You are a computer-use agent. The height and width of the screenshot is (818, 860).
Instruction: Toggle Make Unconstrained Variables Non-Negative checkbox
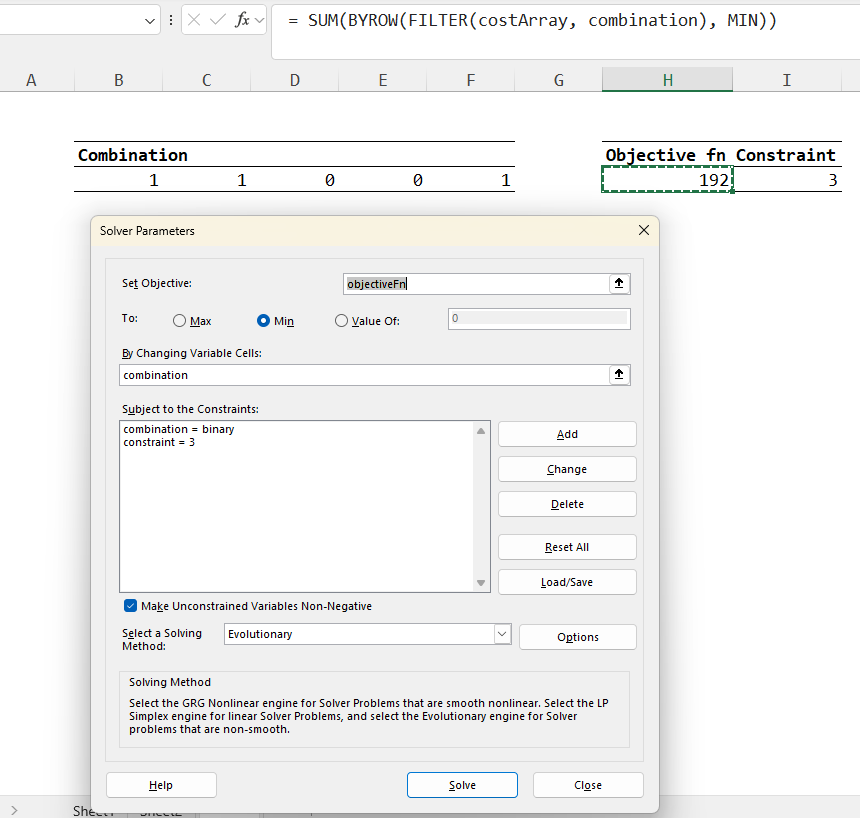point(131,606)
